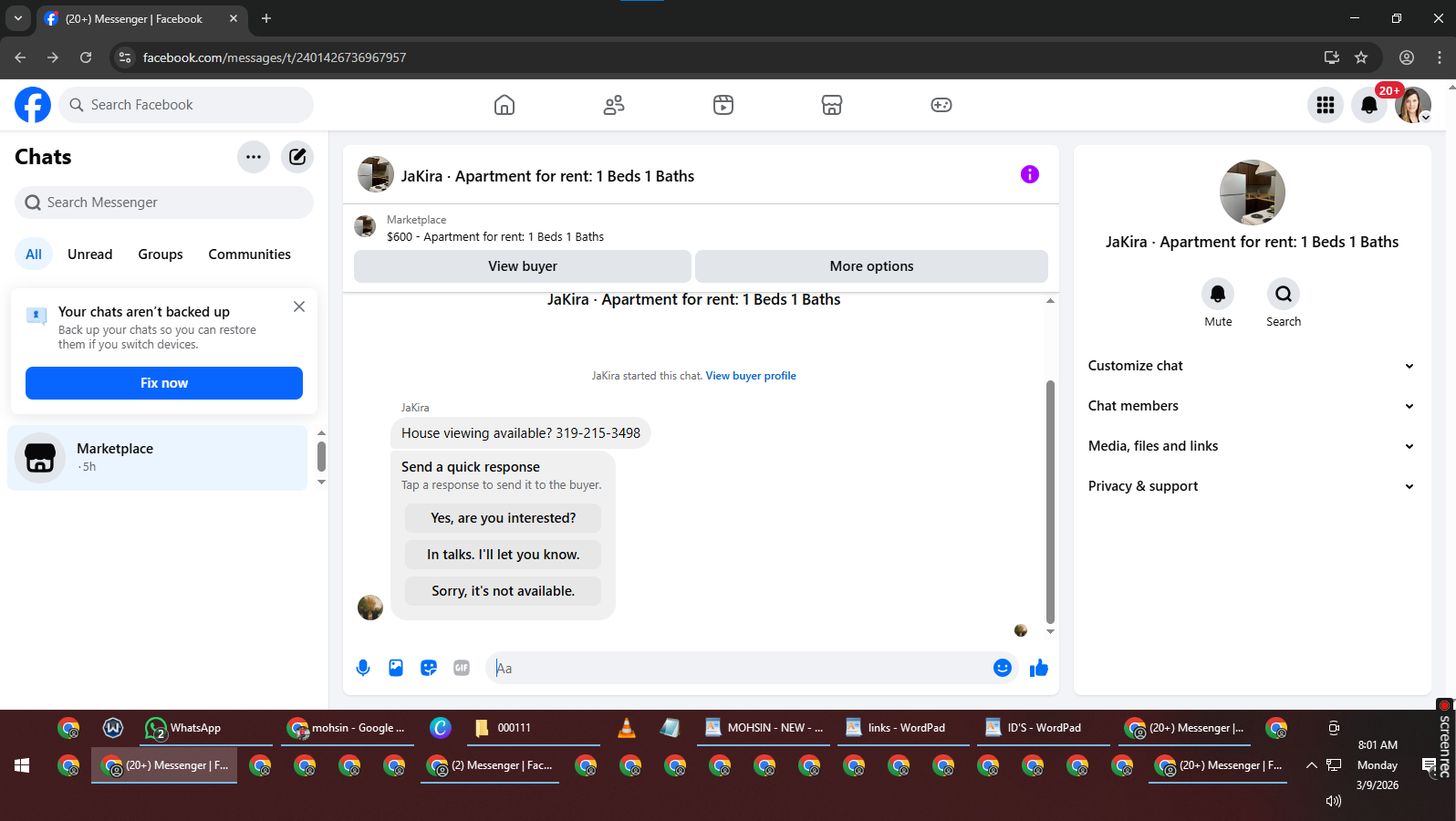This screenshot has height=821, width=1456.
Task: Click Fix now button
Action: [x=164, y=383]
